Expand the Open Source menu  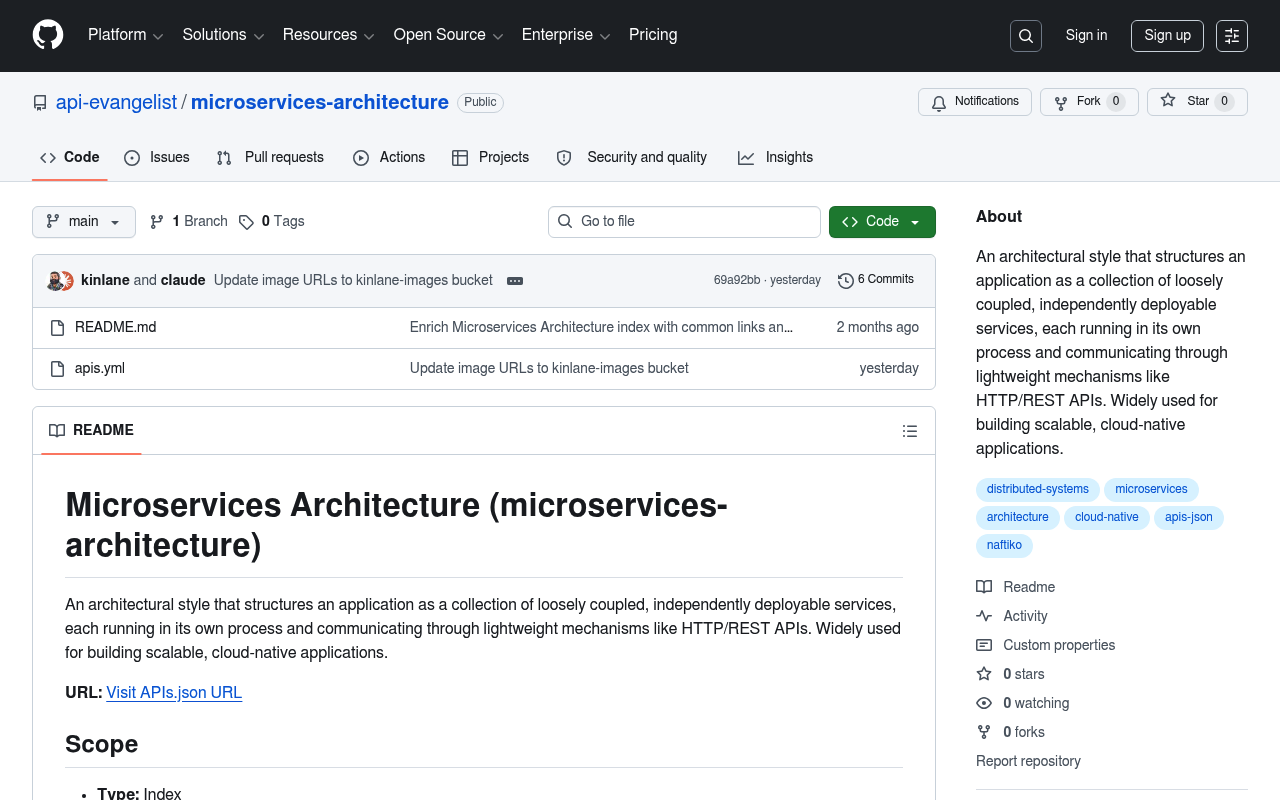(448, 35)
